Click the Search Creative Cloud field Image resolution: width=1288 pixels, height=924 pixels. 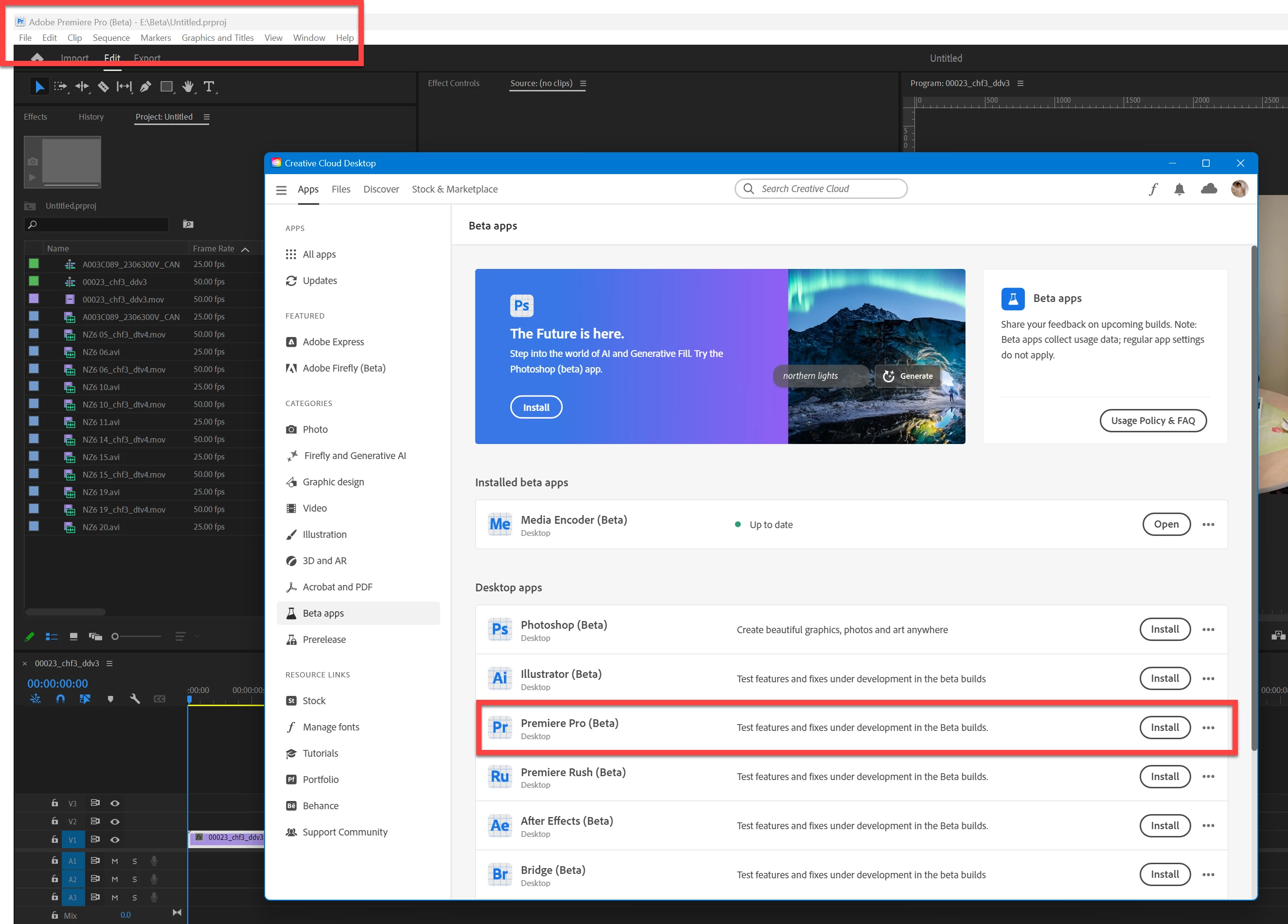(x=820, y=189)
